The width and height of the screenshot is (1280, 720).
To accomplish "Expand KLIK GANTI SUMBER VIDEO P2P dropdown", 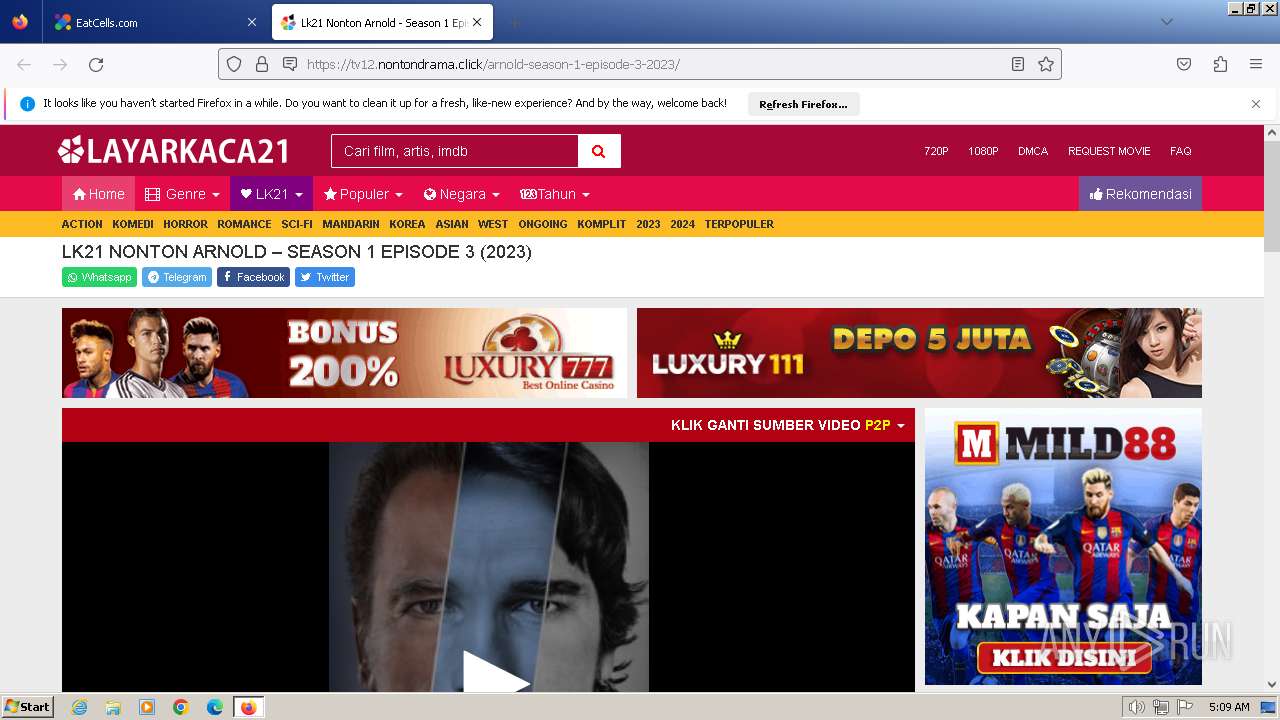I will pos(788,425).
